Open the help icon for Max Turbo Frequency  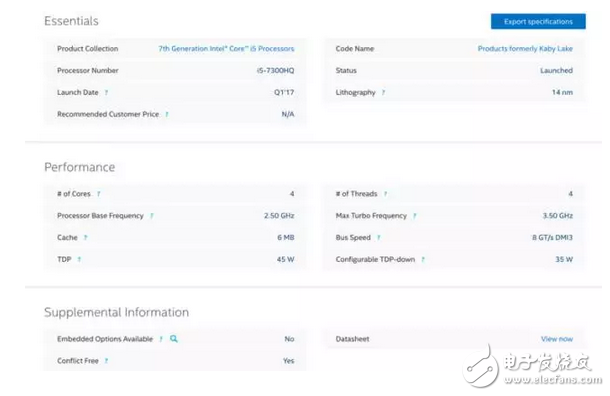point(414,216)
